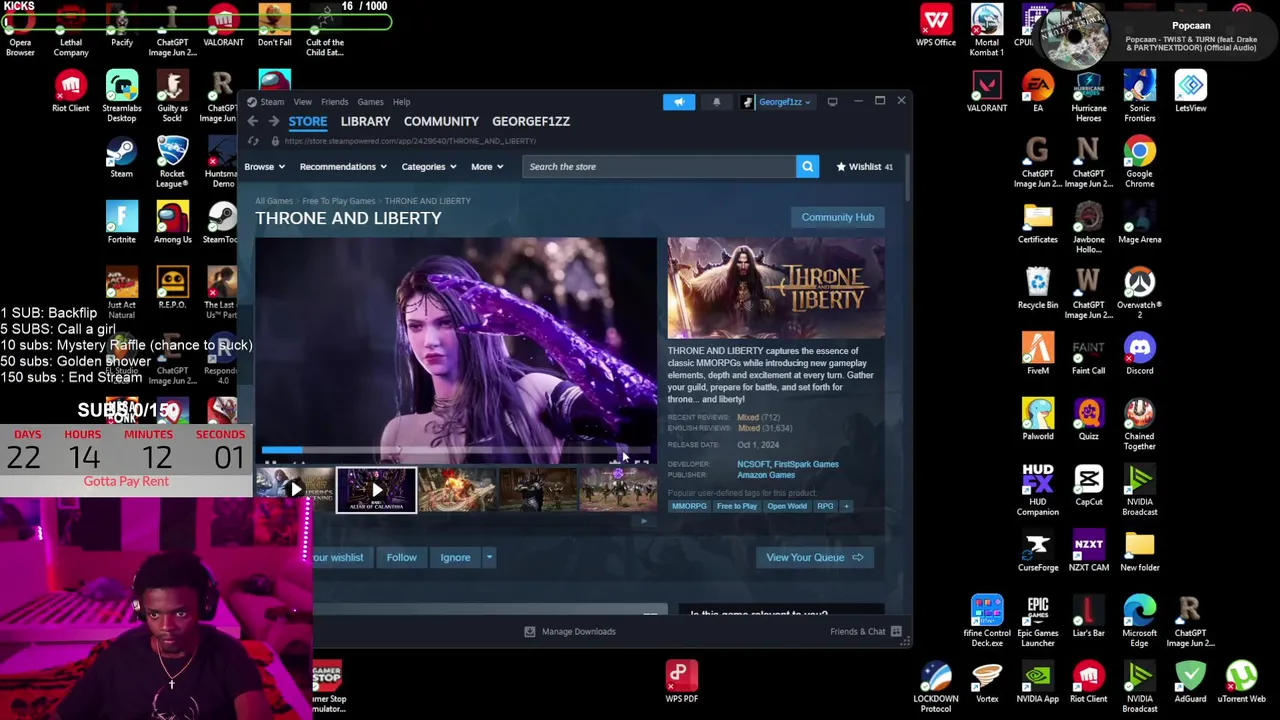Image resolution: width=1280 pixels, height=720 pixels.
Task: Click the trailer video progress bar
Action: tap(455, 451)
